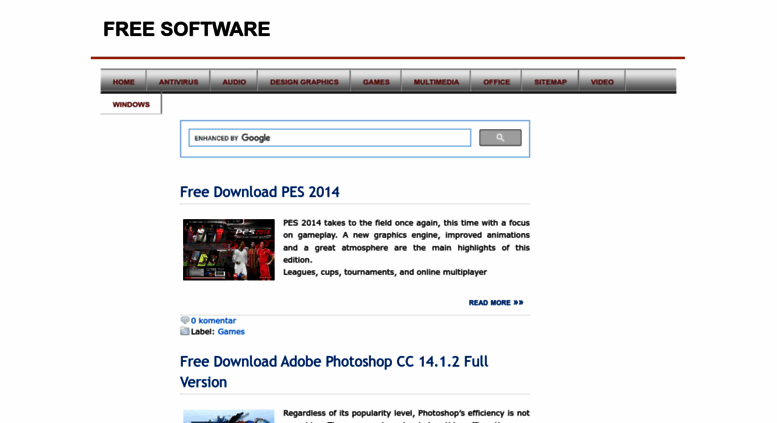777x423 pixels.
Task: Go to the VIDEO category
Action: click(x=602, y=81)
